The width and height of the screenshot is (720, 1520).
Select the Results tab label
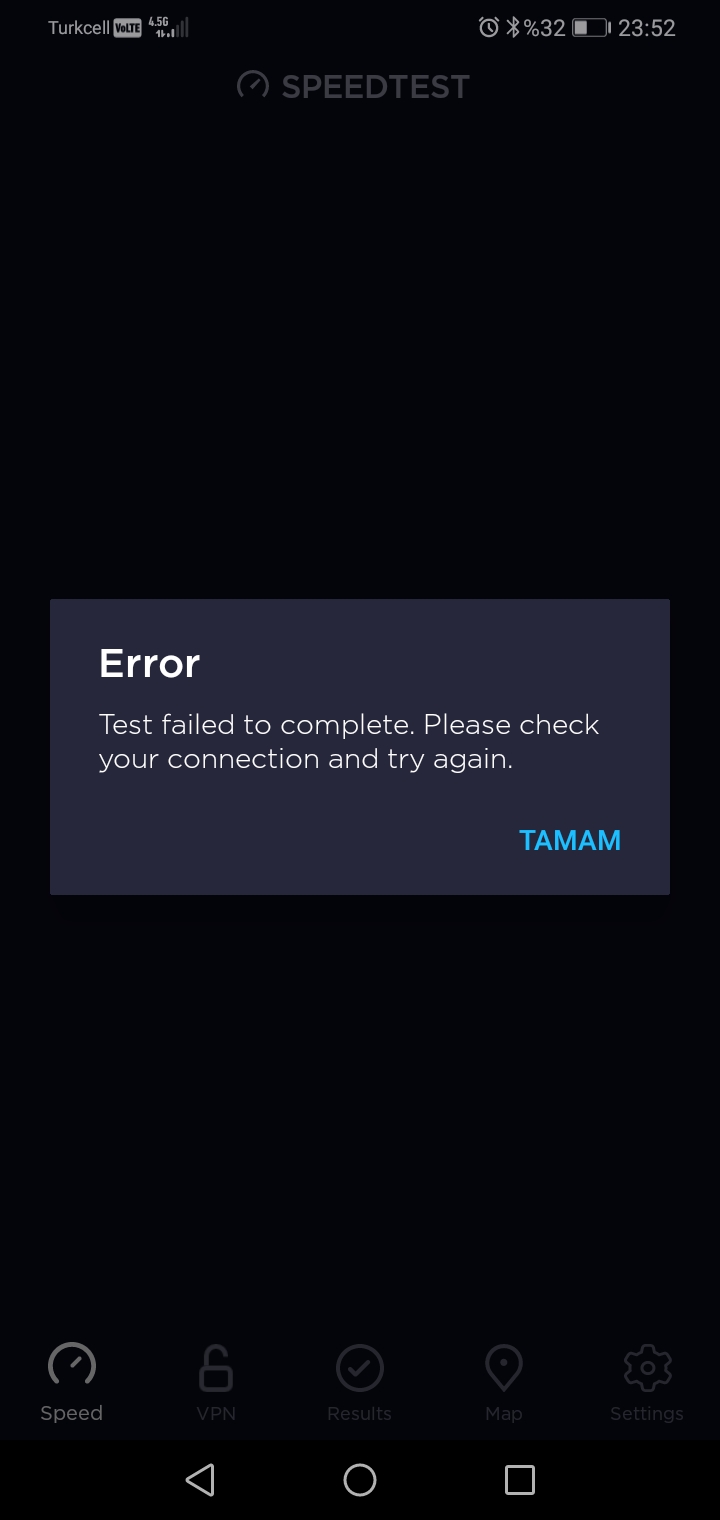(x=360, y=1414)
